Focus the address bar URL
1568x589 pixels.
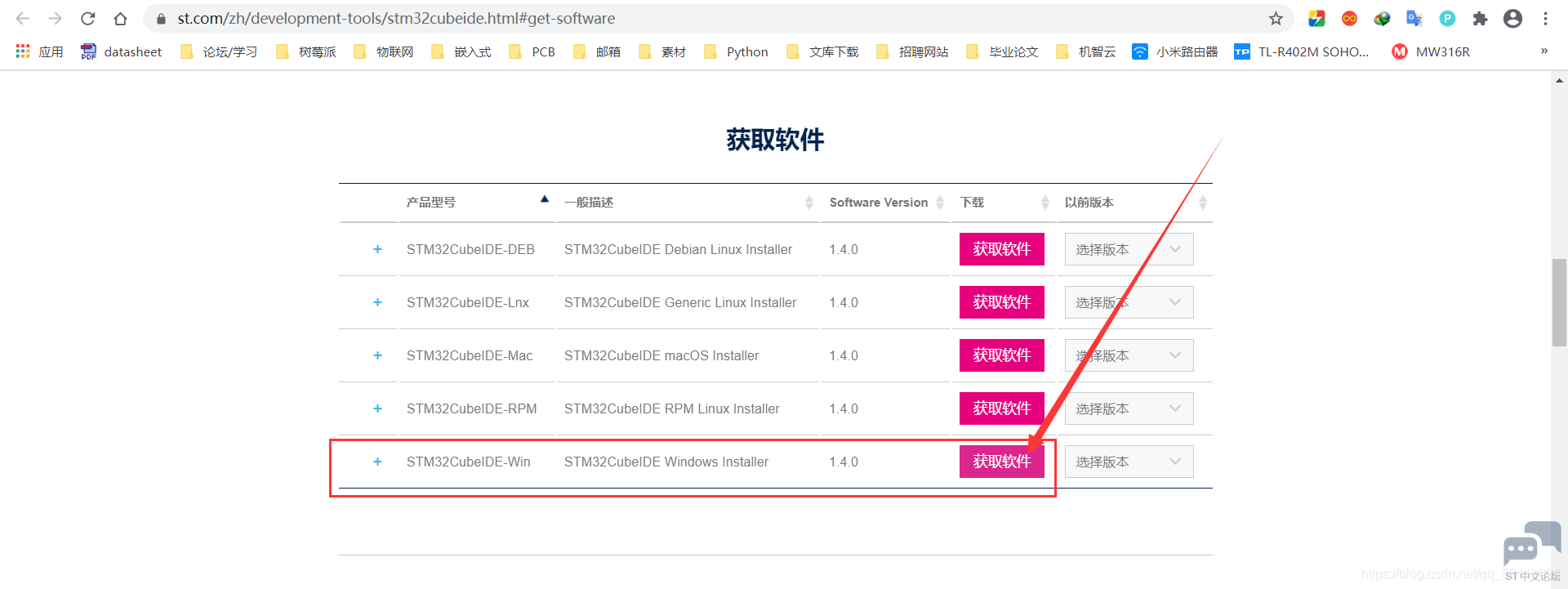tap(396, 18)
